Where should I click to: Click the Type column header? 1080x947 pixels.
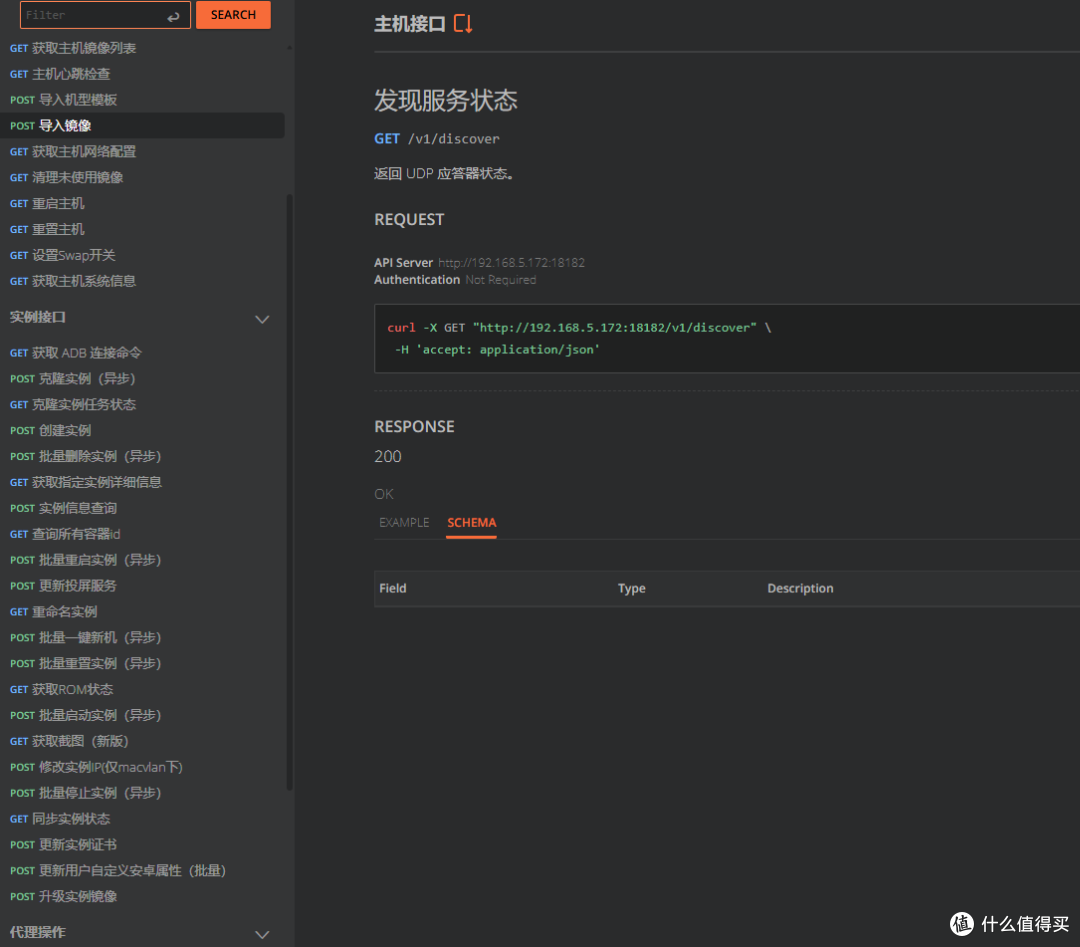pos(632,588)
